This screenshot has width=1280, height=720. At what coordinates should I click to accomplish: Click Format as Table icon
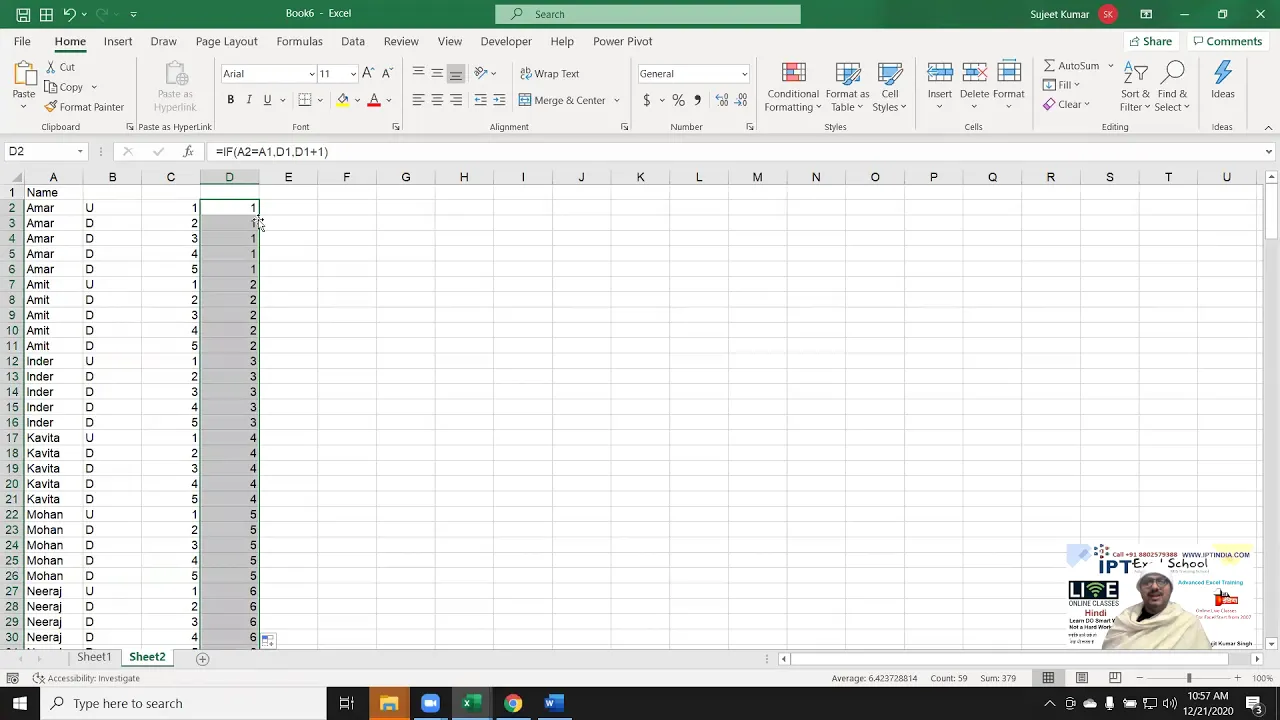tap(848, 73)
